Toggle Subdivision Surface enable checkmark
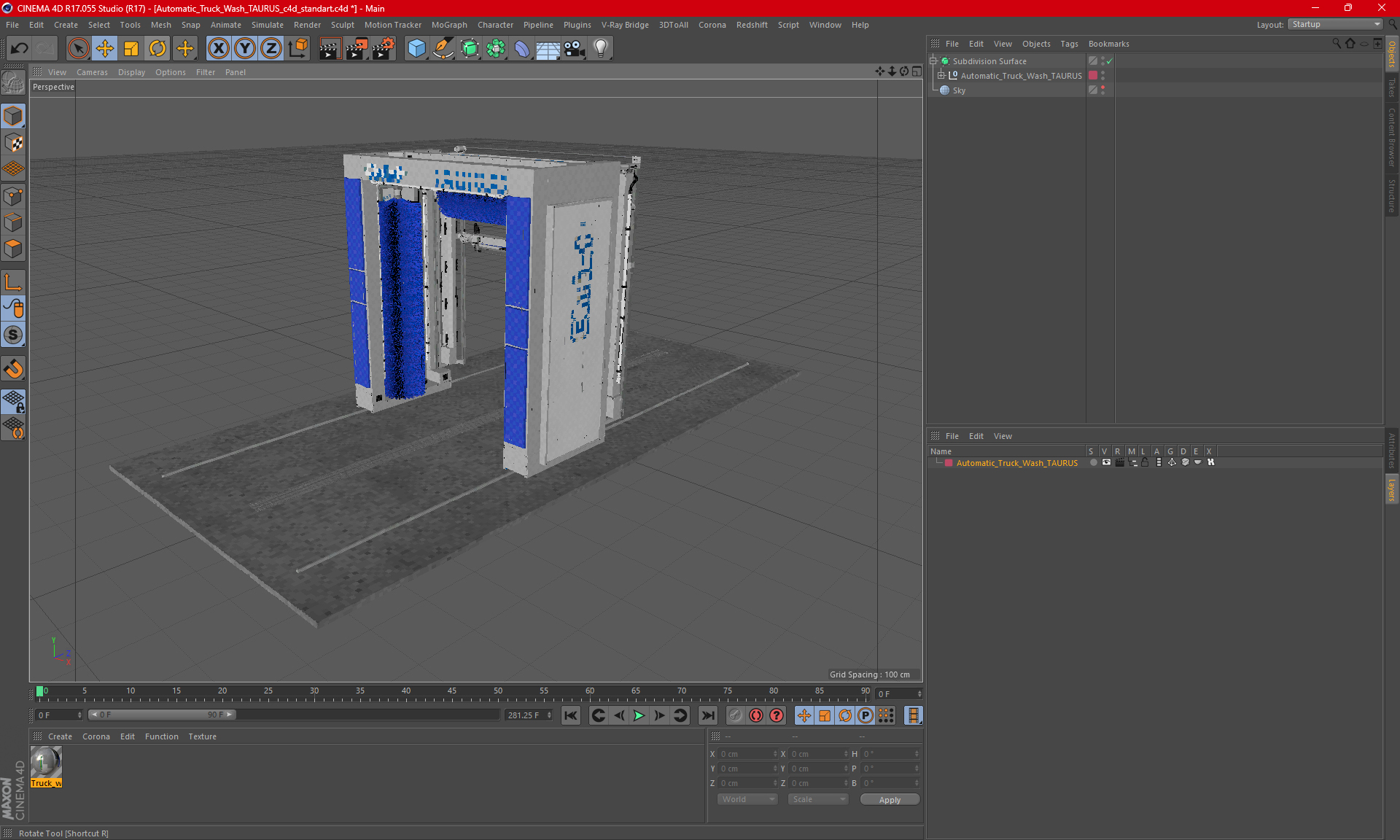Screen dimensions: 1400x840 pyautogui.click(x=1110, y=61)
